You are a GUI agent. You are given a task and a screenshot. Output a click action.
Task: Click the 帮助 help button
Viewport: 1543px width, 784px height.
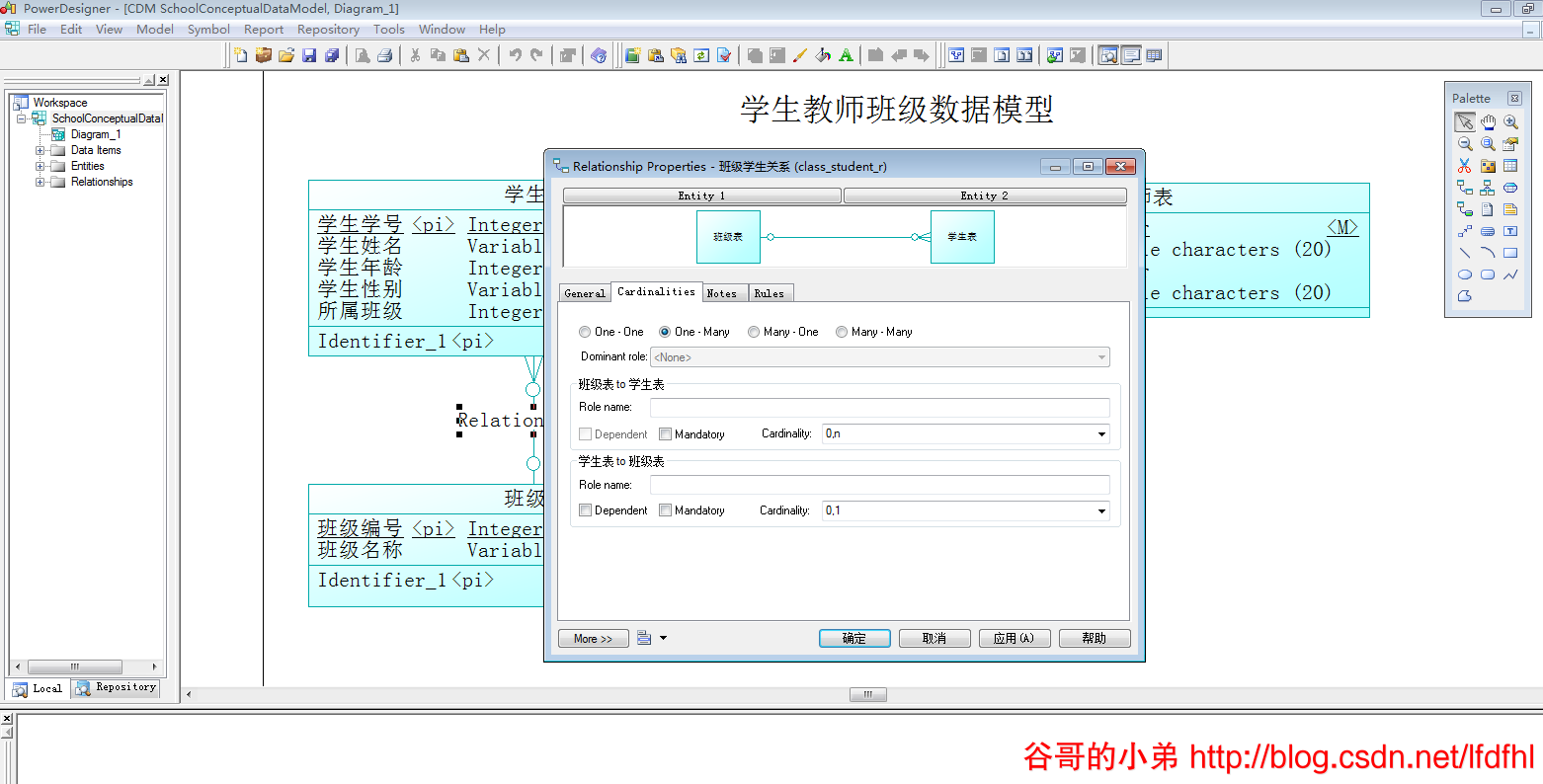tap(1095, 639)
